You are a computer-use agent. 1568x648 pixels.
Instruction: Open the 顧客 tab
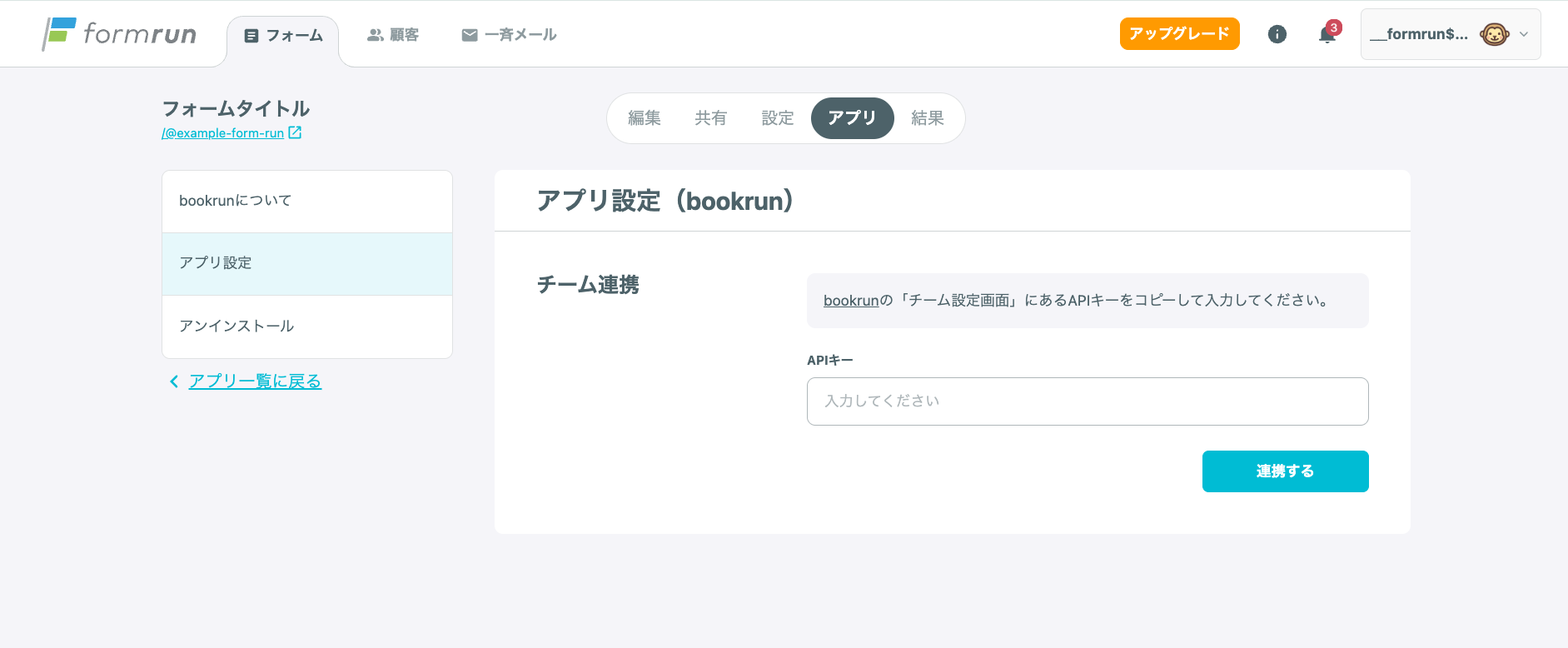click(x=393, y=35)
